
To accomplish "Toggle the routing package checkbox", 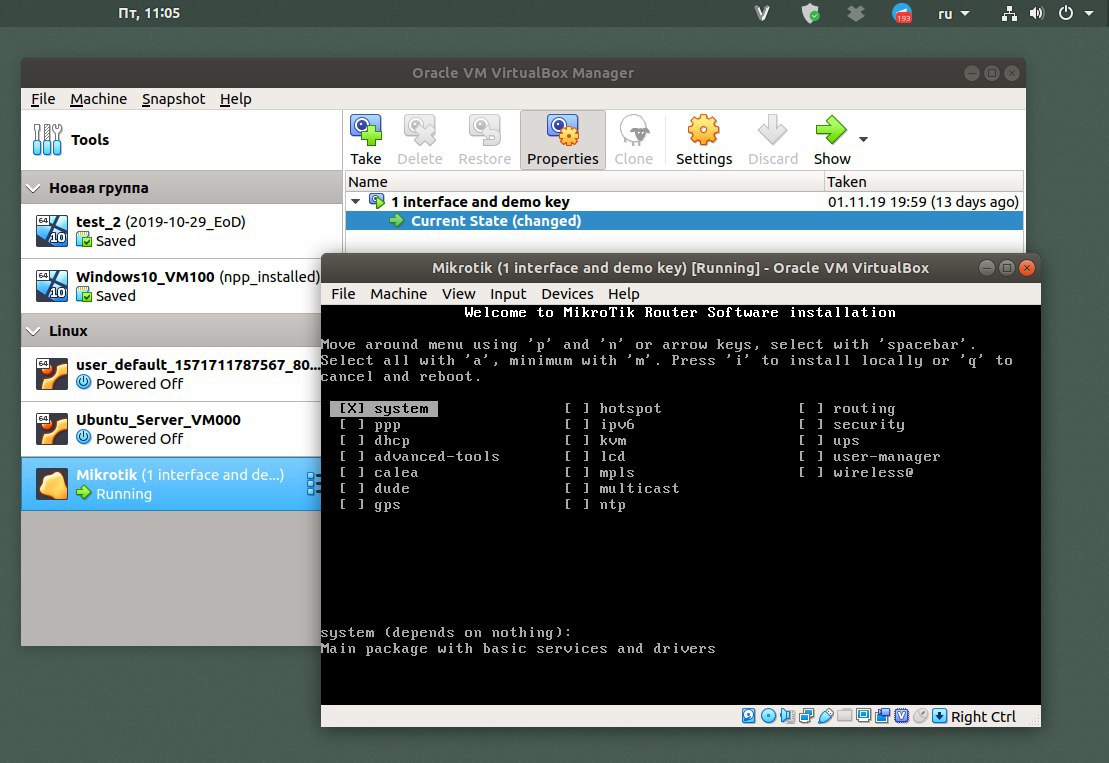I will click(811, 409).
